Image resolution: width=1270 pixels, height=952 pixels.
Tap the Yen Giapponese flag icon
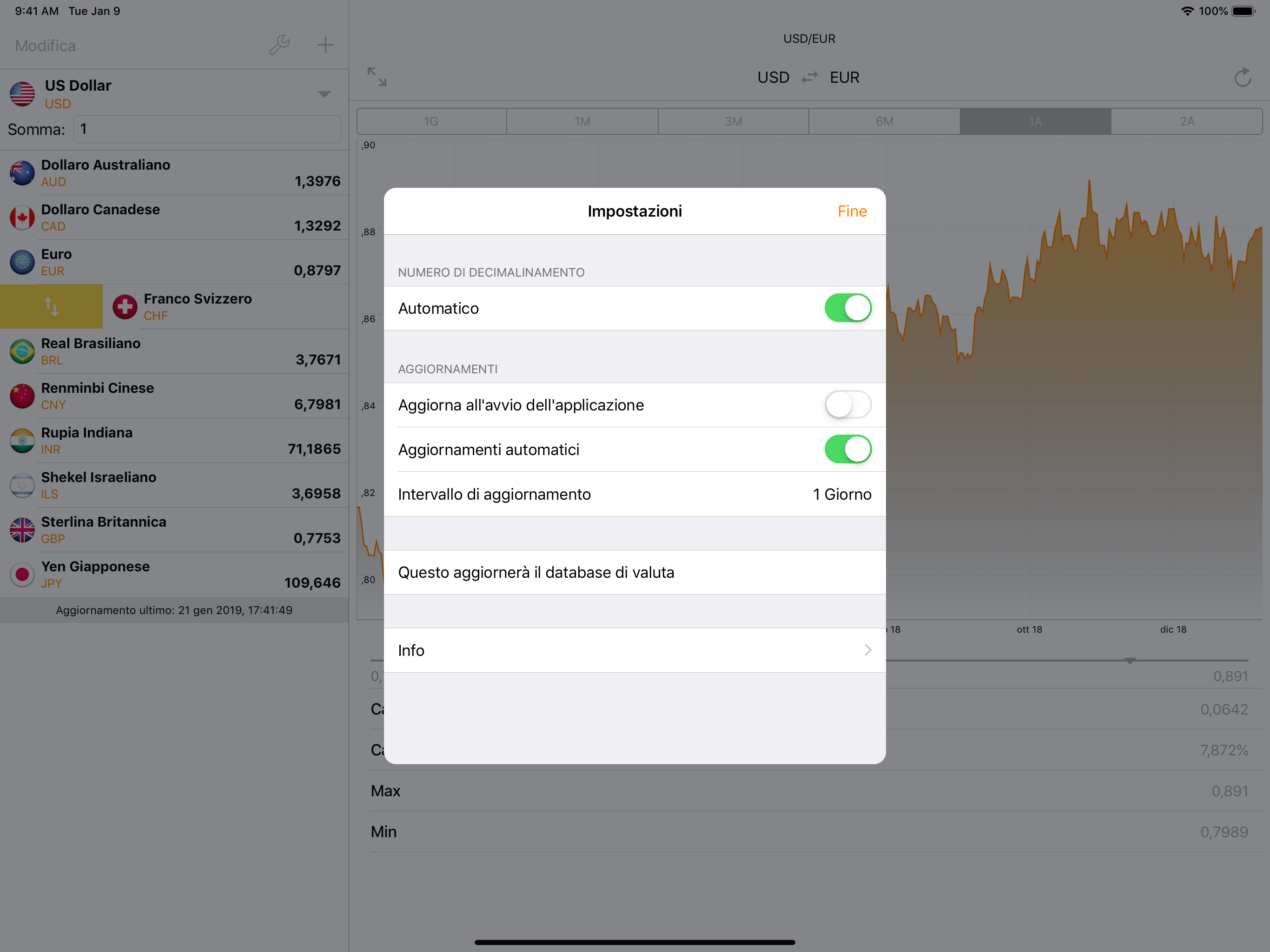pyautogui.click(x=22, y=574)
